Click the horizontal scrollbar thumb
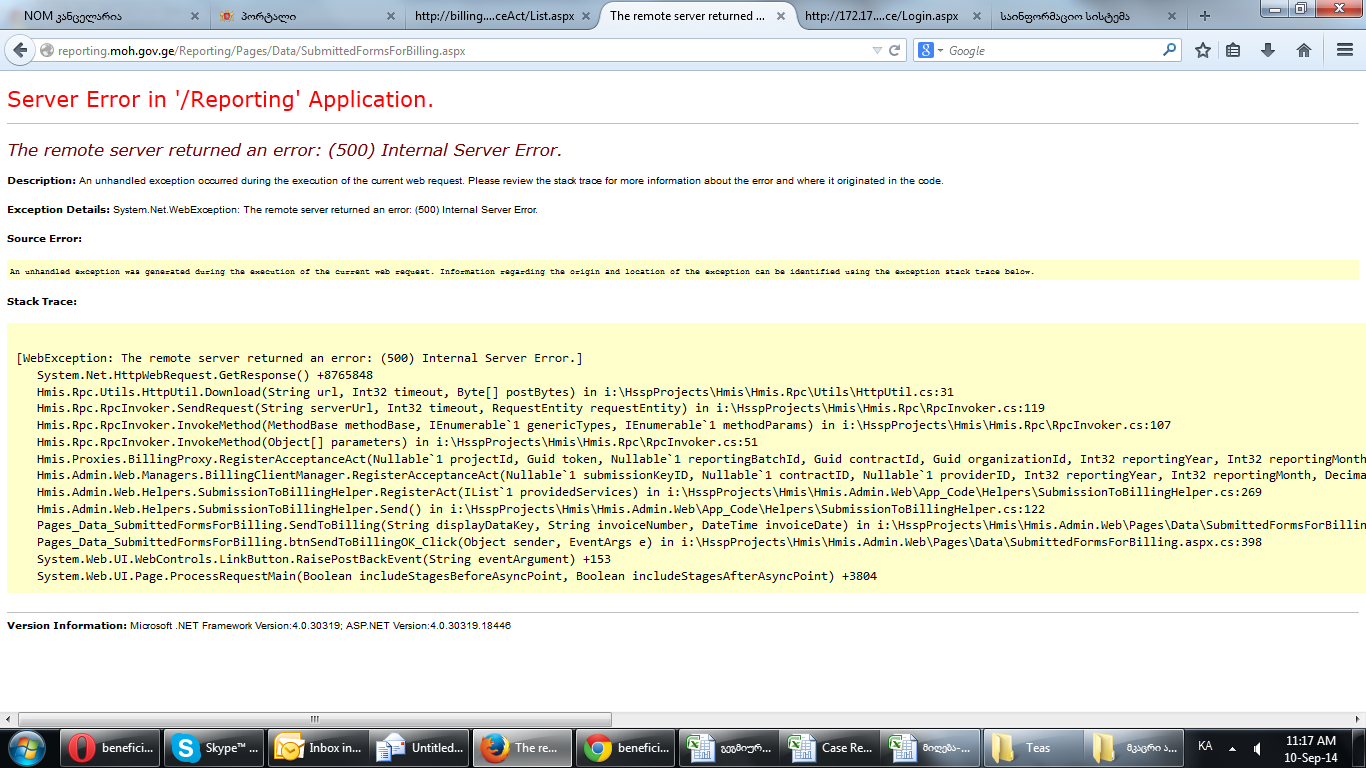The image size is (1366, 768). click(x=314, y=719)
